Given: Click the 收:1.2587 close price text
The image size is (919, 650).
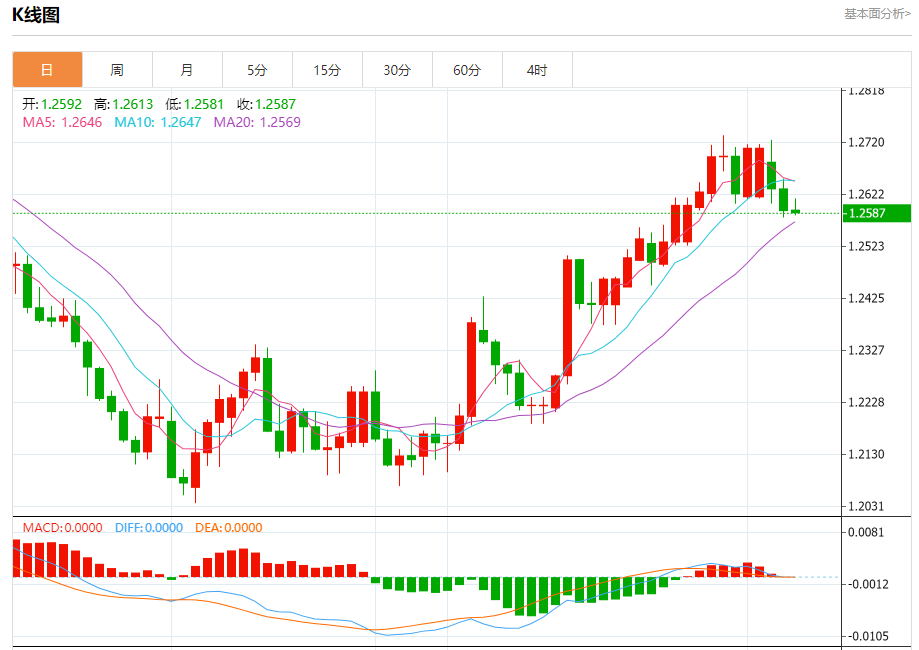Looking at the screenshot, I should click(x=267, y=104).
